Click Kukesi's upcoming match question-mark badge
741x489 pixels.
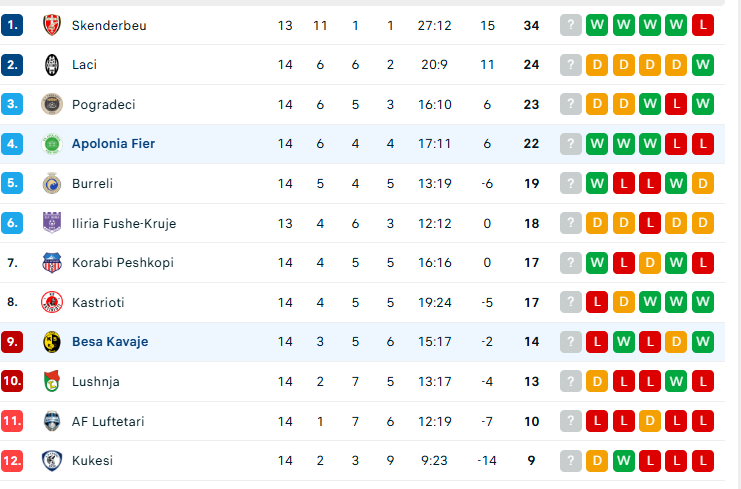(571, 461)
